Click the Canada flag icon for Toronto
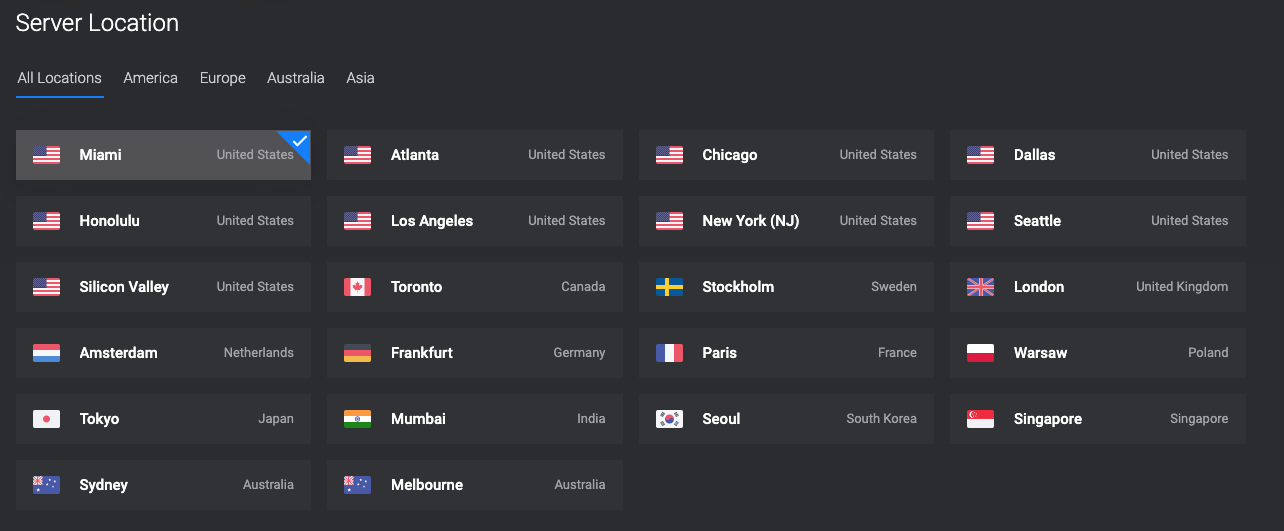 357,287
